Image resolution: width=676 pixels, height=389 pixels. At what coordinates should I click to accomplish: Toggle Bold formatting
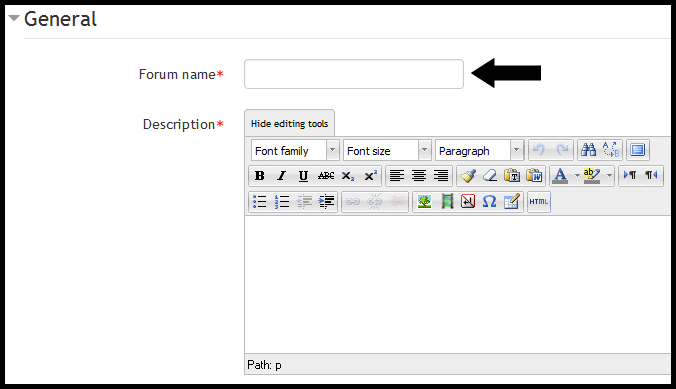coord(260,176)
